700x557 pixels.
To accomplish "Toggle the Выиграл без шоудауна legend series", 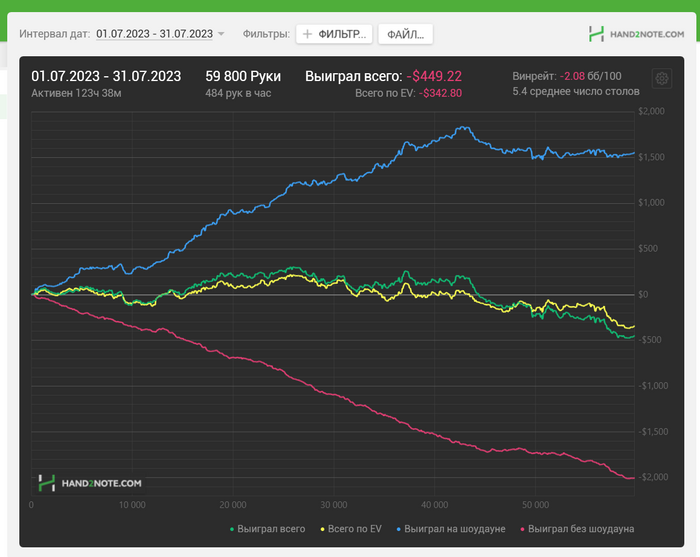I will [x=577, y=529].
